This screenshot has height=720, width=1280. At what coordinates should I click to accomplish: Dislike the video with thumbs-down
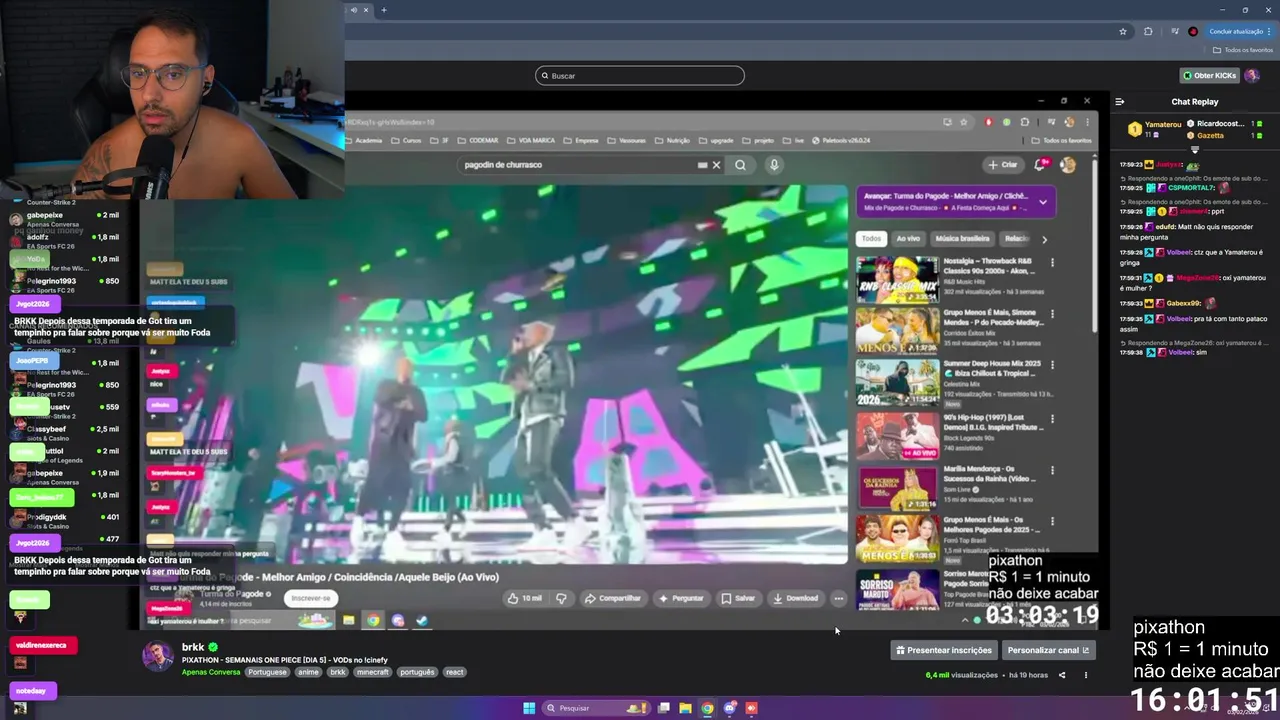pos(561,598)
